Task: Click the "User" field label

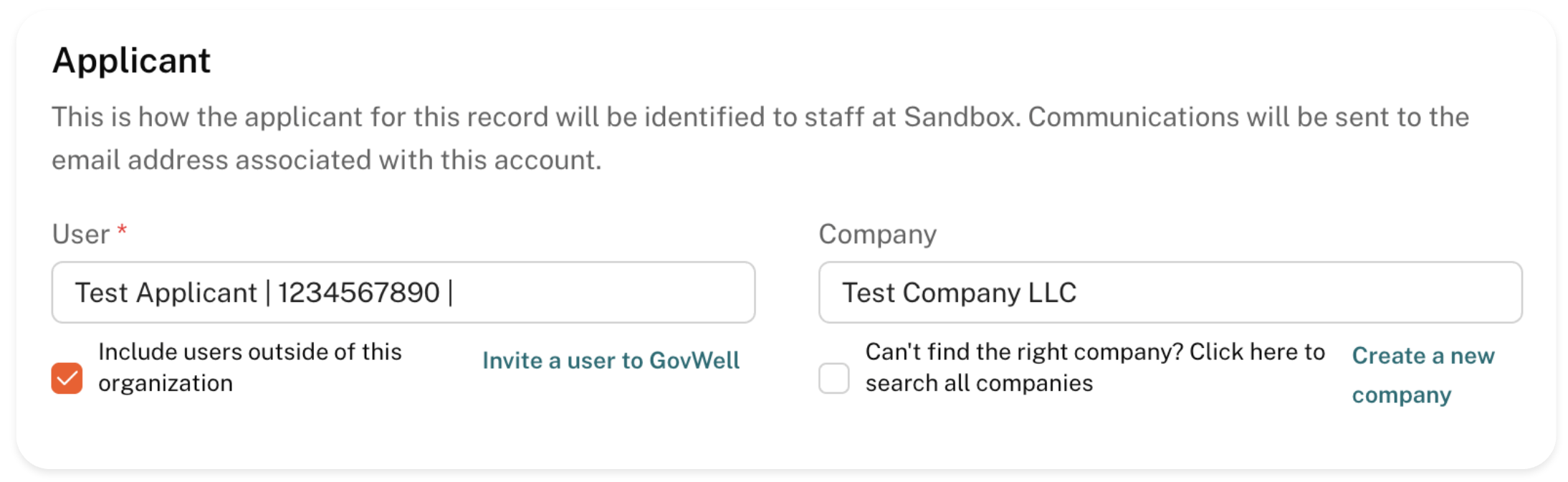Action: coord(80,235)
